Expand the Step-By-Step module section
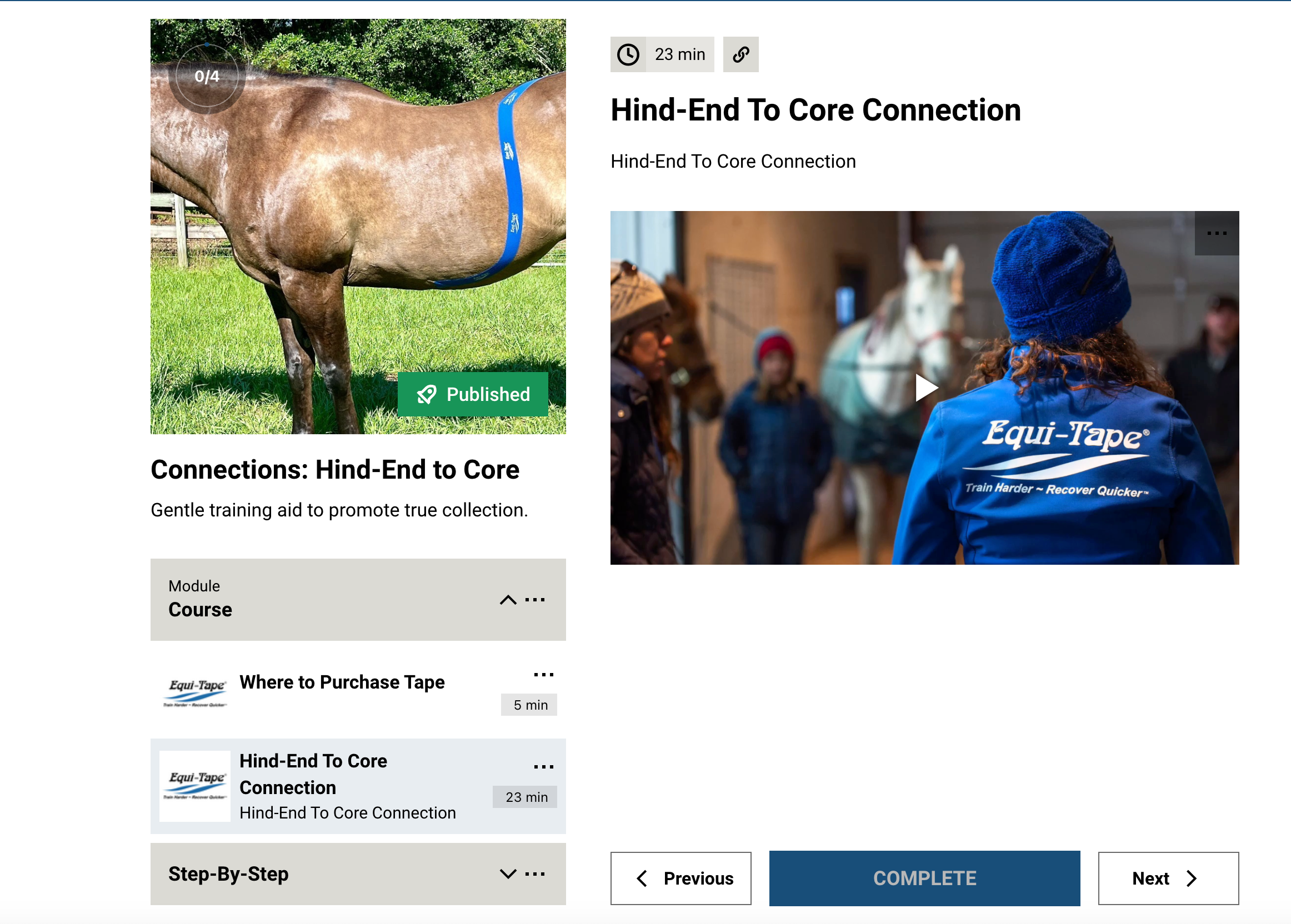This screenshot has height=924, width=1291. coord(508,874)
